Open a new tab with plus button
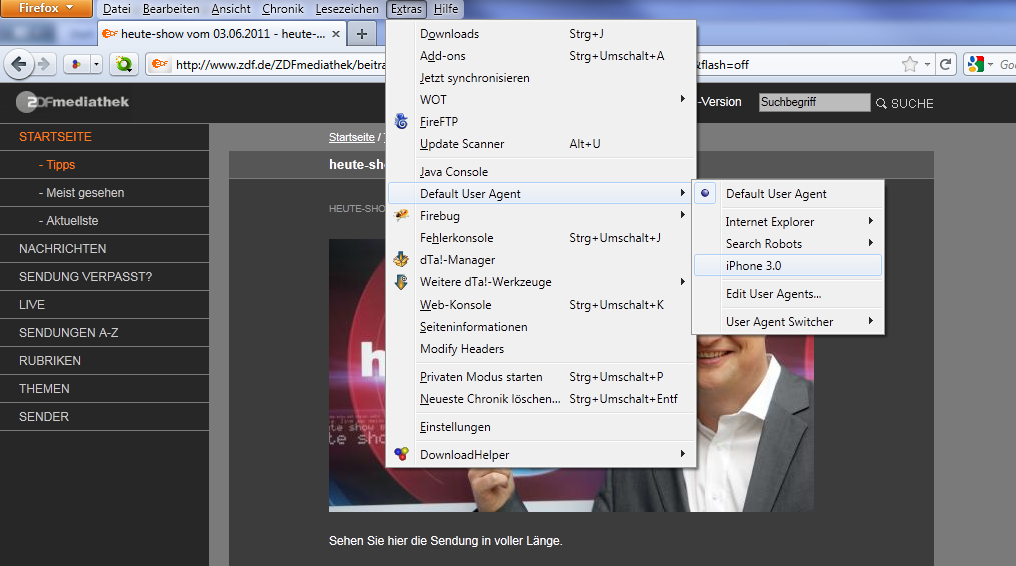 (362, 34)
